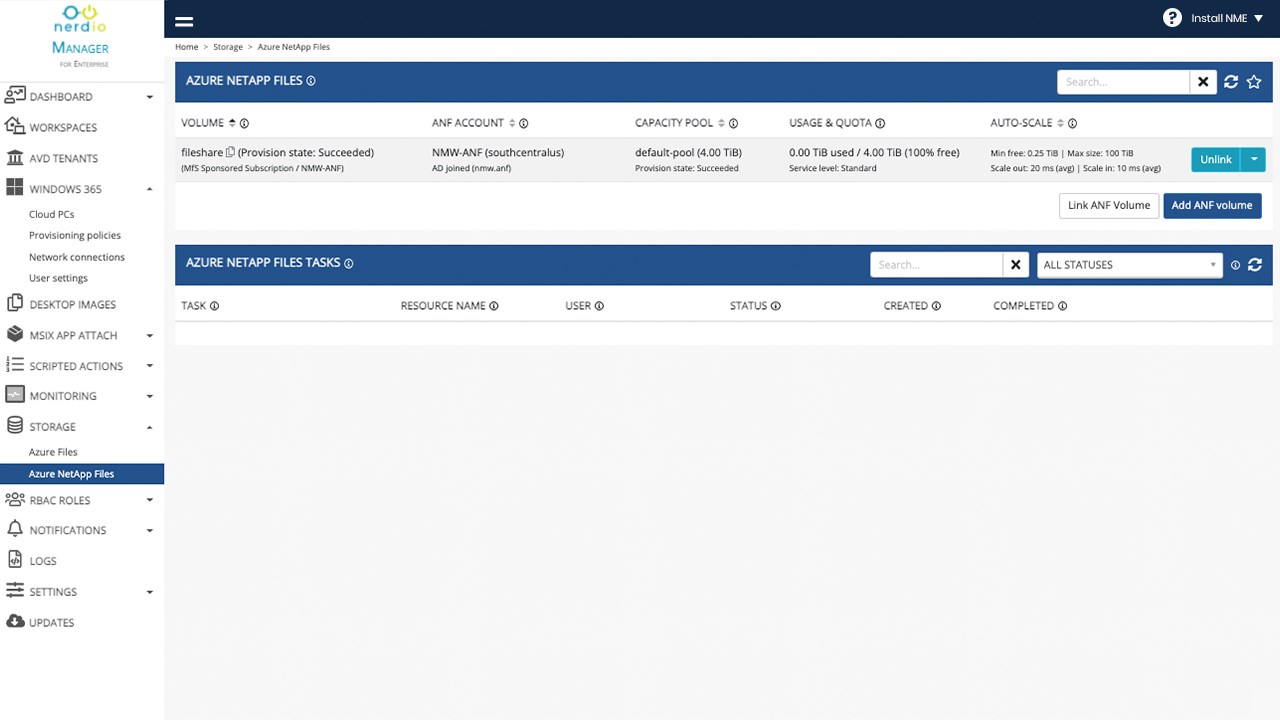1280x720 pixels.
Task: Click Add ANF volume button
Action: pyautogui.click(x=1212, y=205)
